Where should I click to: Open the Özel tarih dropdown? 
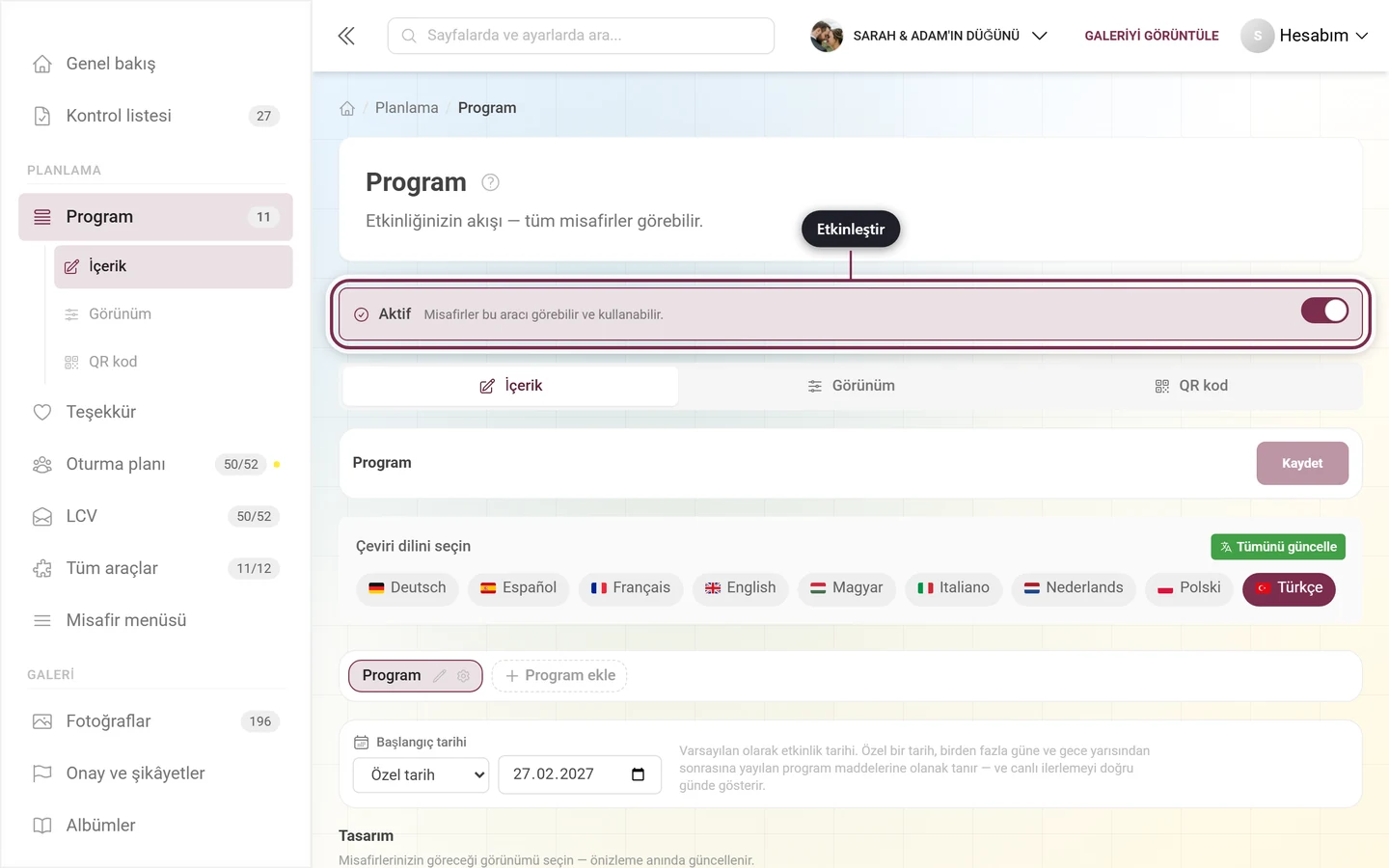tap(421, 774)
